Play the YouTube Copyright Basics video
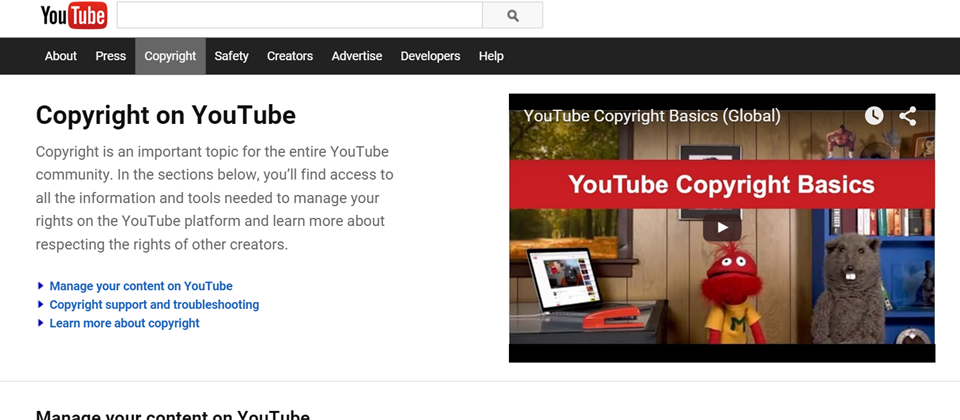 click(x=721, y=227)
